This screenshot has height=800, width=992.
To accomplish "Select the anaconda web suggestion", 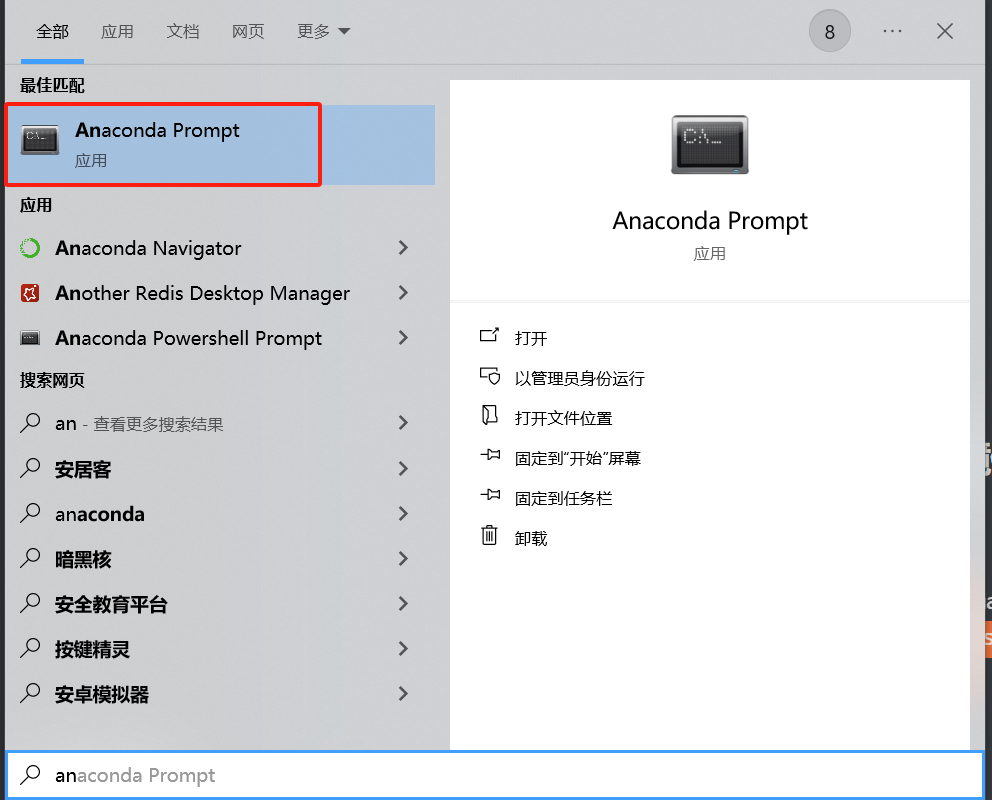I will coord(220,514).
